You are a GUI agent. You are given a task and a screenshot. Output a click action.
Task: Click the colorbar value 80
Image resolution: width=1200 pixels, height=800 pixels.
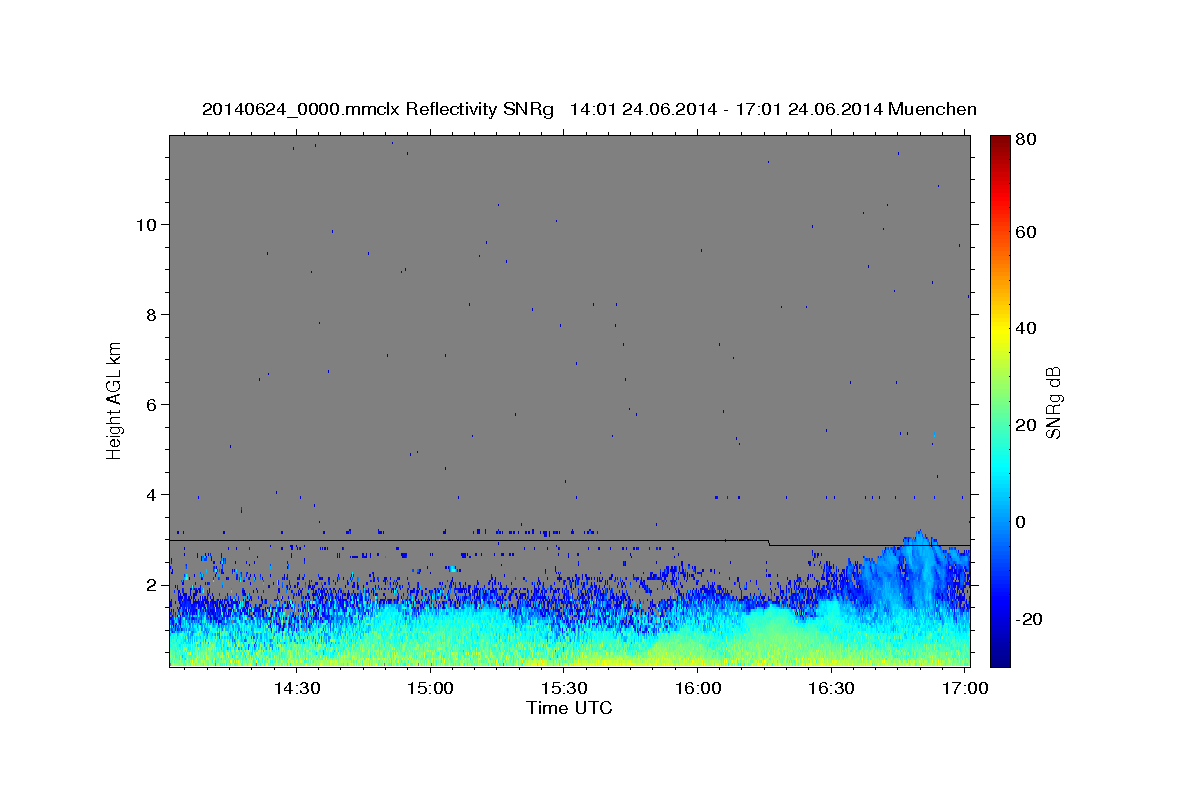(x=1026, y=140)
